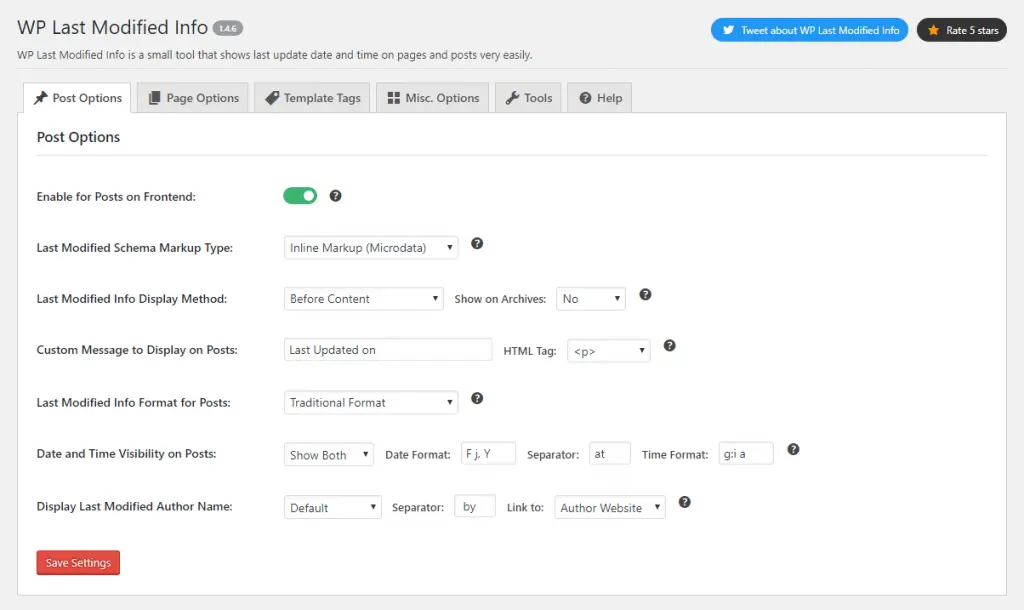Click the Save Settings button
Image resolution: width=1024 pixels, height=610 pixels.
tap(78, 563)
